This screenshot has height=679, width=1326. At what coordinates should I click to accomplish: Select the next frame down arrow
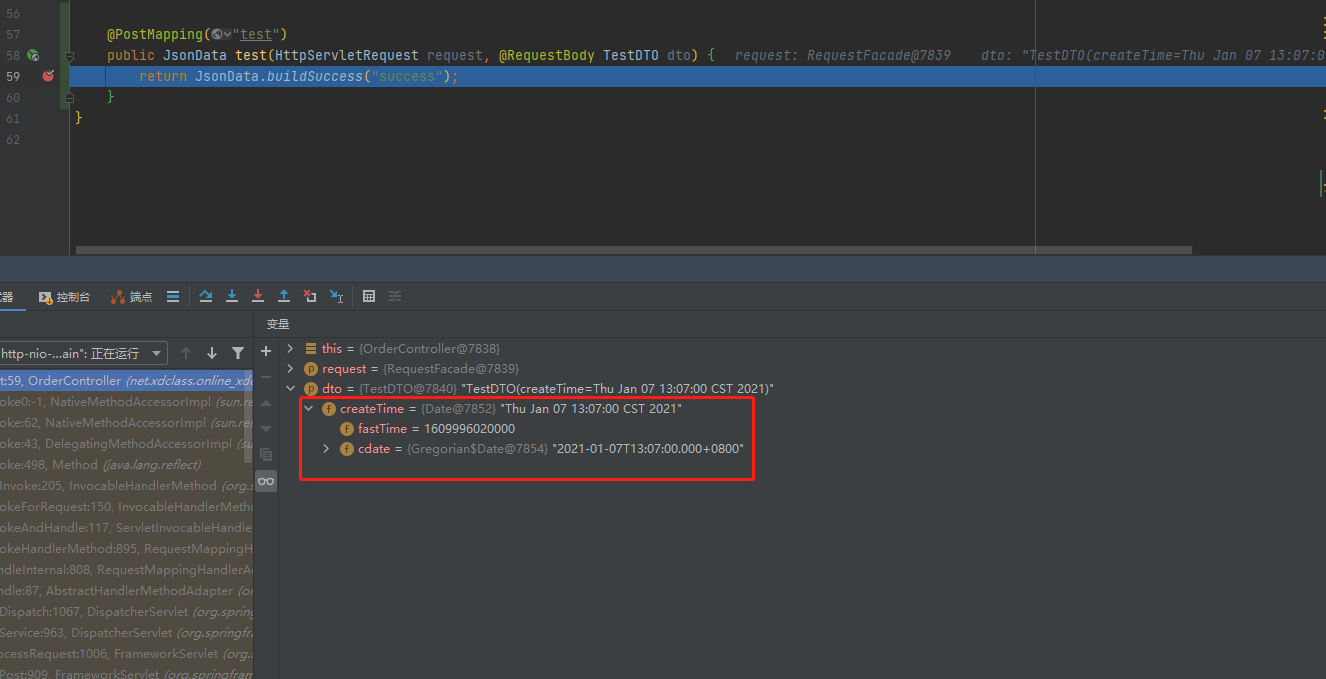tap(212, 353)
